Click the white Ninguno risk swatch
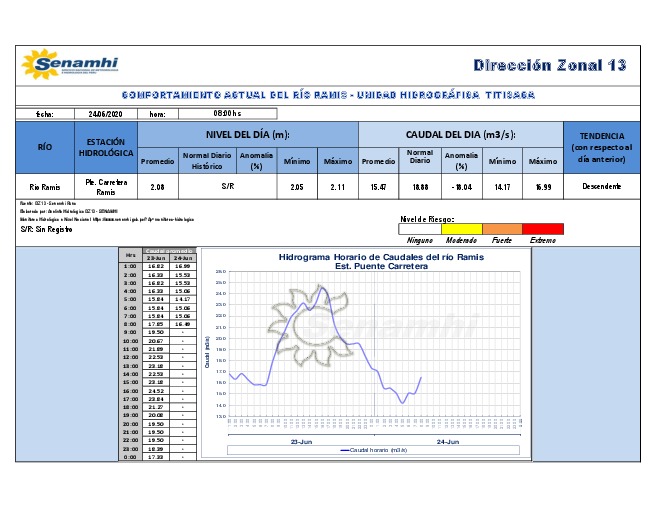 [421, 229]
